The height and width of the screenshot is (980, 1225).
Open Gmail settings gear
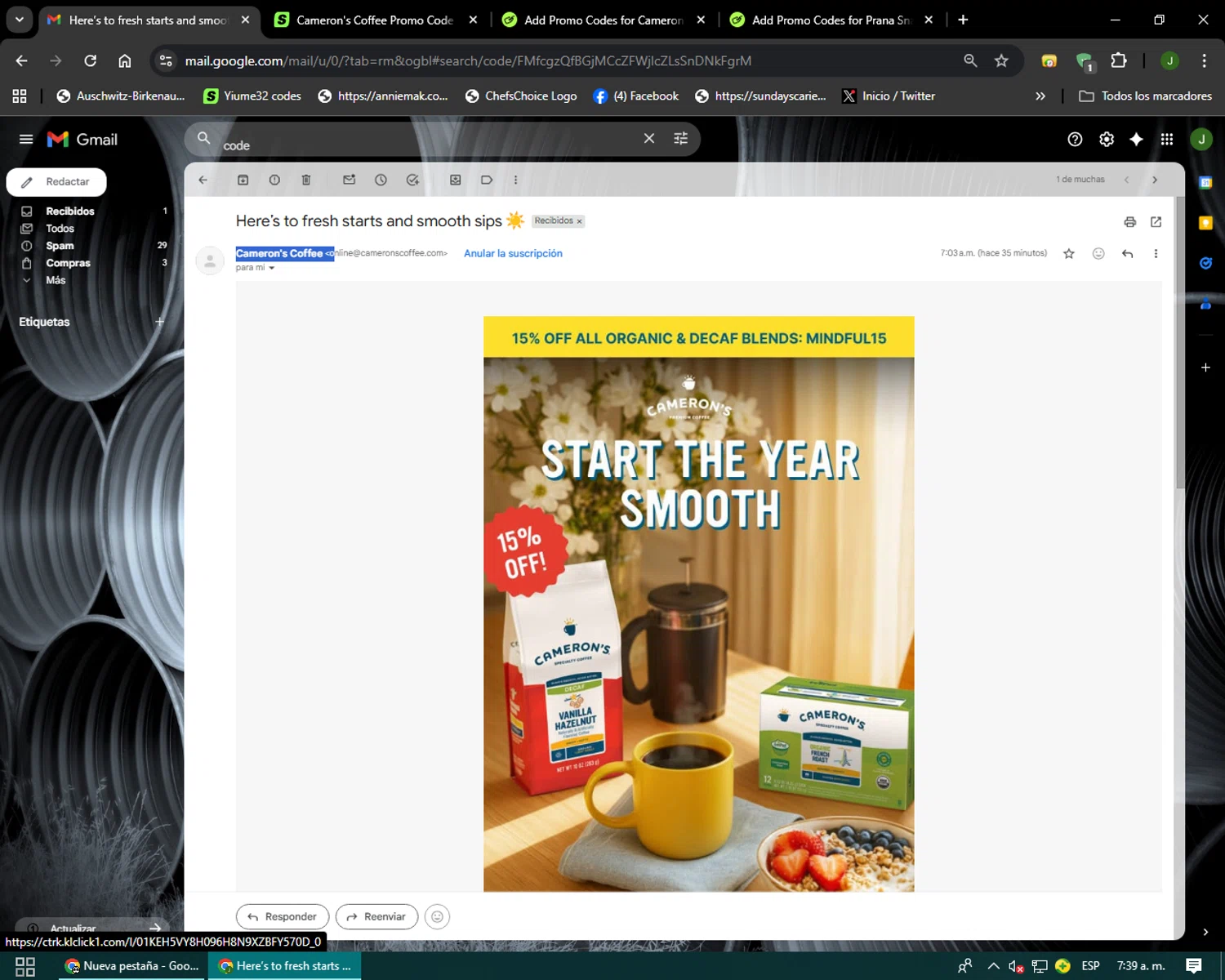click(1107, 139)
